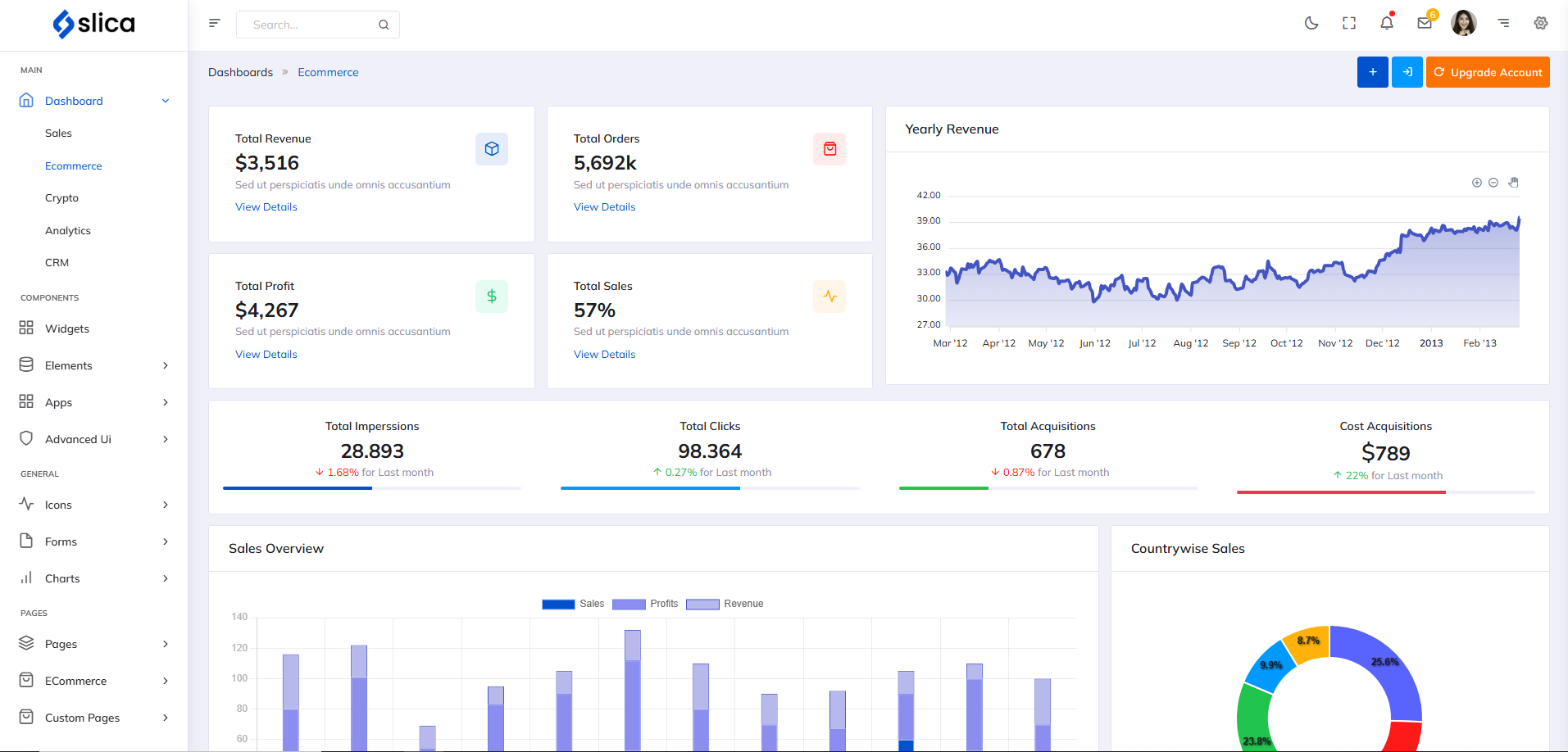View Details for Total Sales
This screenshot has height=752, width=1568.
(x=605, y=354)
